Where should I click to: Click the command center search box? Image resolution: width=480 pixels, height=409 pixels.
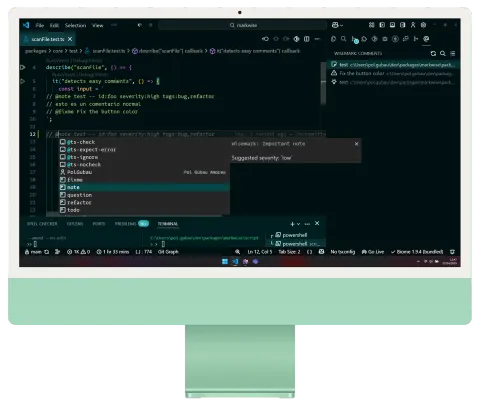pos(242,25)
